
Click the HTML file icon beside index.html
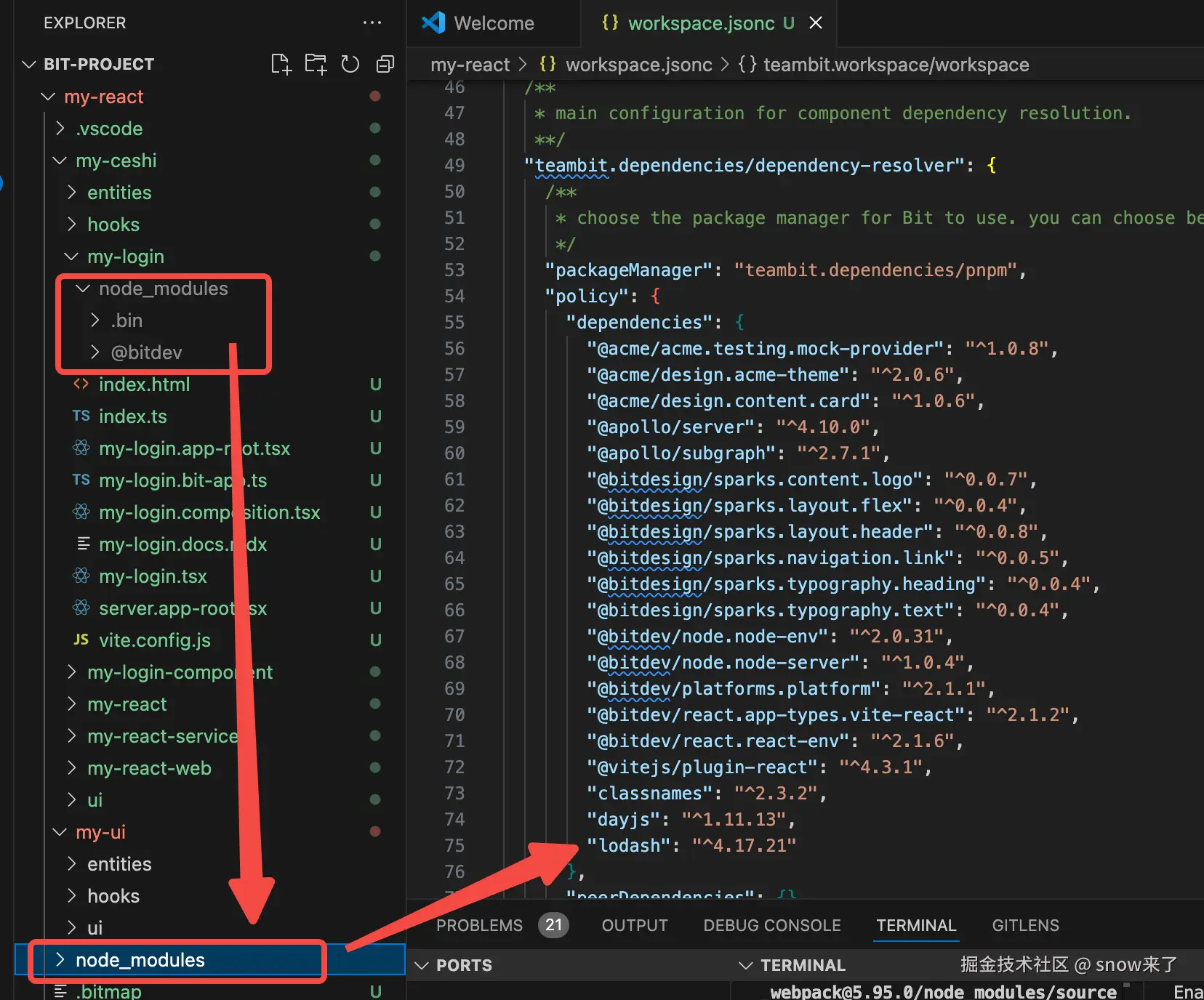81,384
